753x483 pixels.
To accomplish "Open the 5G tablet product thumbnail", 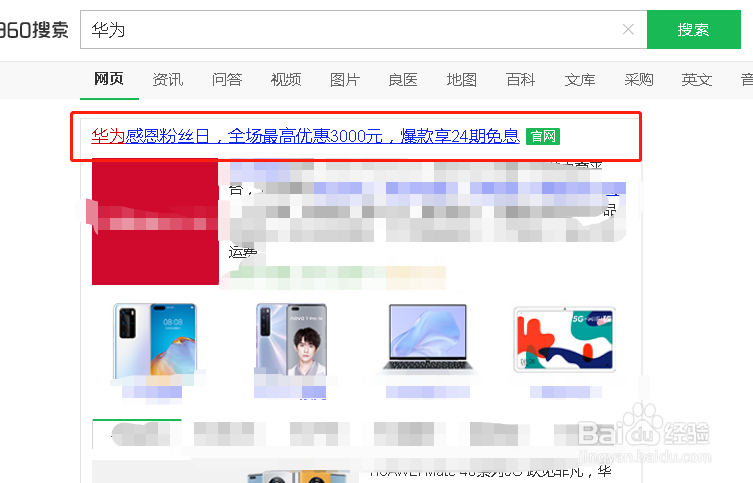I will point(564,339).
